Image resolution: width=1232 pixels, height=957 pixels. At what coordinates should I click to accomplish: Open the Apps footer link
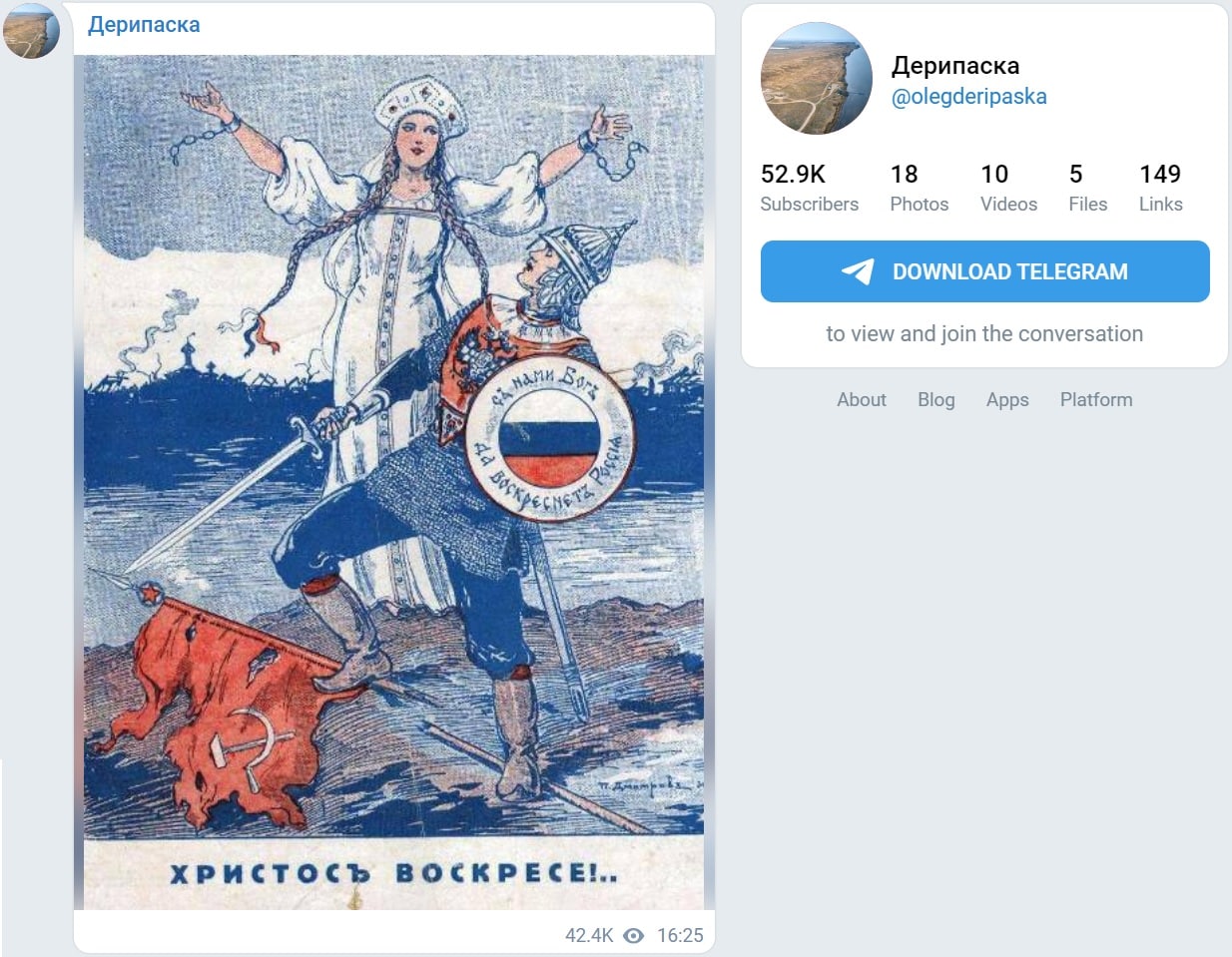(1007, 399)
